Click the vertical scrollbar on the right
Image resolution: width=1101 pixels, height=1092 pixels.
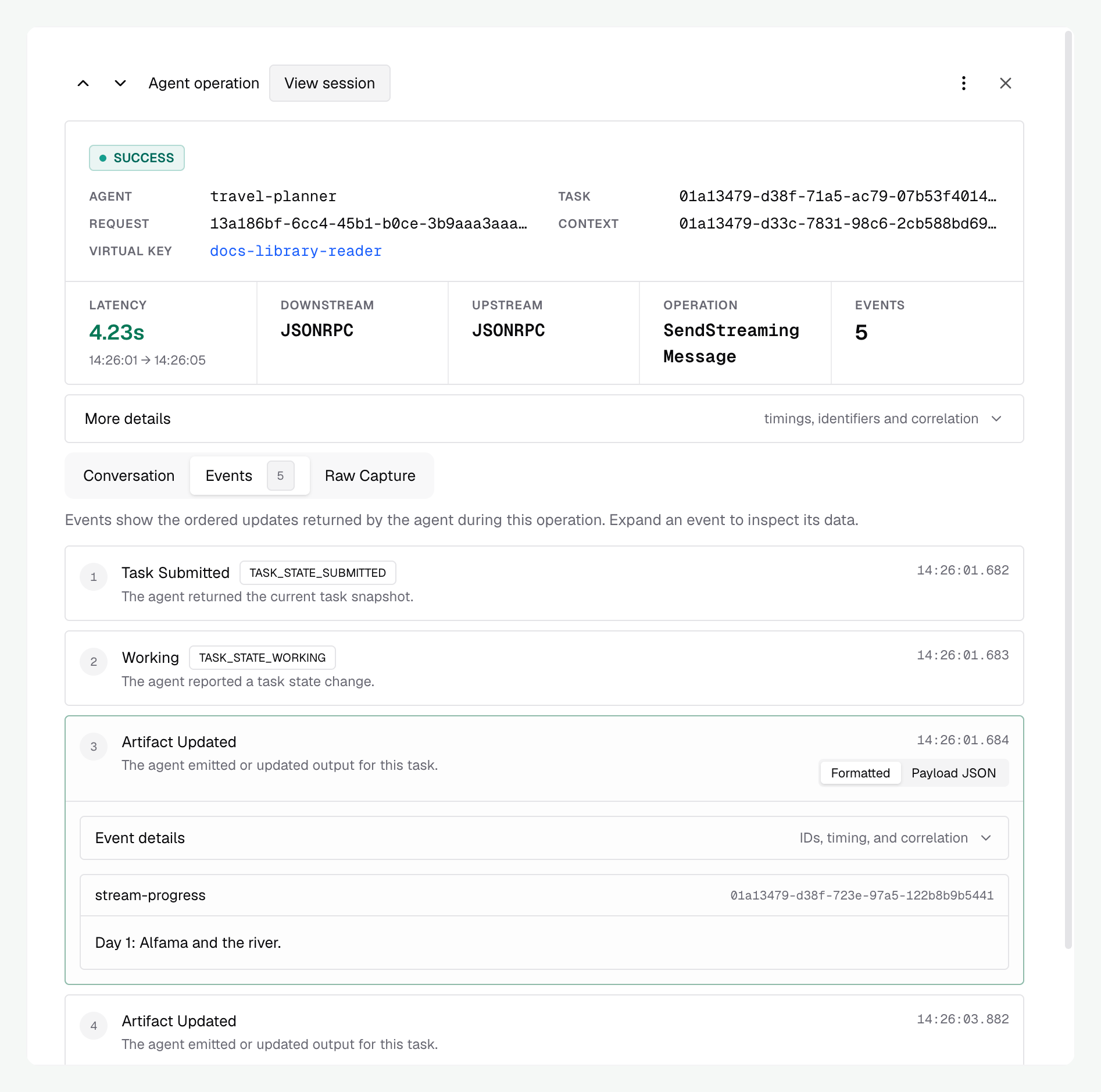(x=1068, y=490)
